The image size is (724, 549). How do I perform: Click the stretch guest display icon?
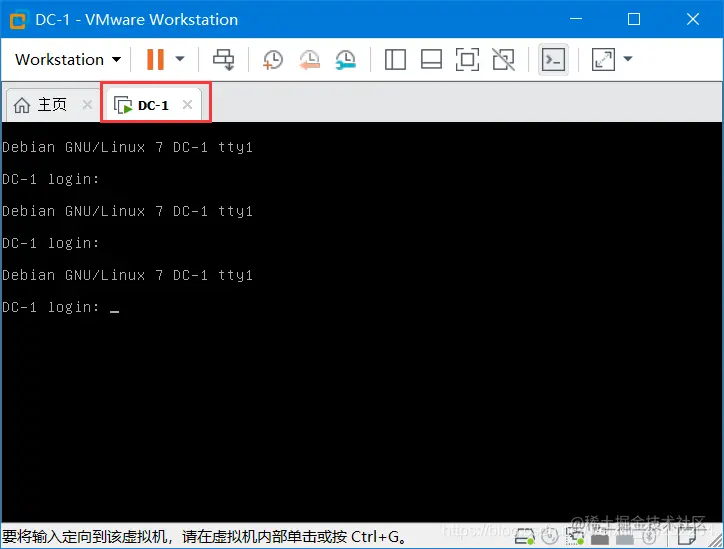click(603, 60)
